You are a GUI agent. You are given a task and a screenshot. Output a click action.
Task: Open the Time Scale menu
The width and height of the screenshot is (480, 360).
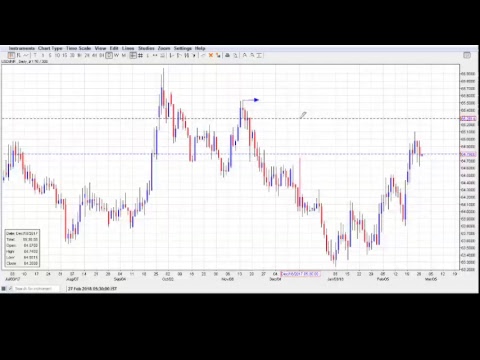[x=78, y=48]
